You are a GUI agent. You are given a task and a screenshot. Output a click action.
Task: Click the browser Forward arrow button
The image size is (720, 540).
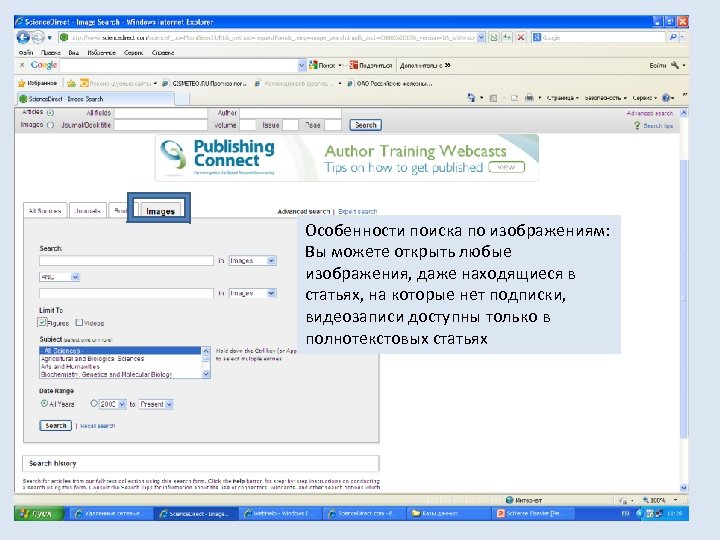tap(38, 37)
